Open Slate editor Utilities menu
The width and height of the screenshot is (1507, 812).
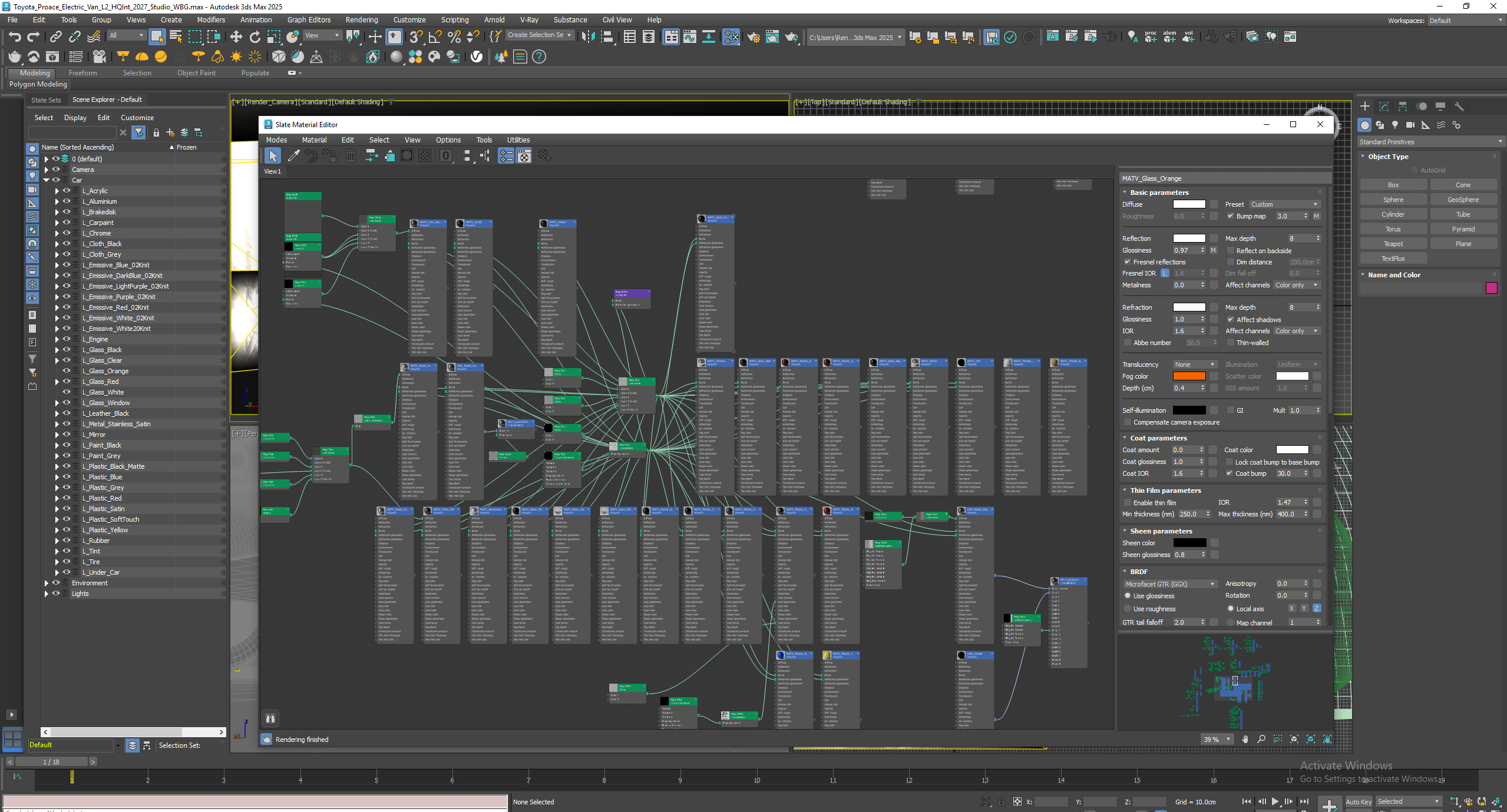518,140
